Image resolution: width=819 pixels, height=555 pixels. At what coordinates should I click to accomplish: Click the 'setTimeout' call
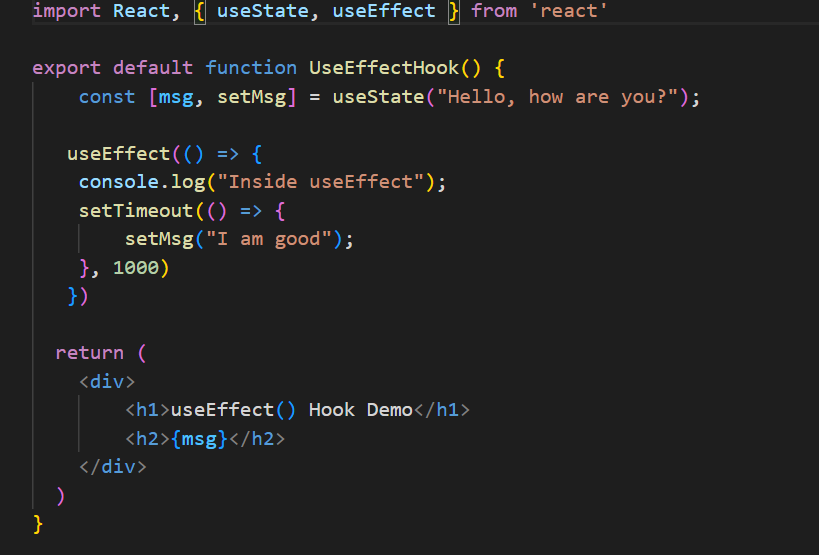tap(135, 211)
